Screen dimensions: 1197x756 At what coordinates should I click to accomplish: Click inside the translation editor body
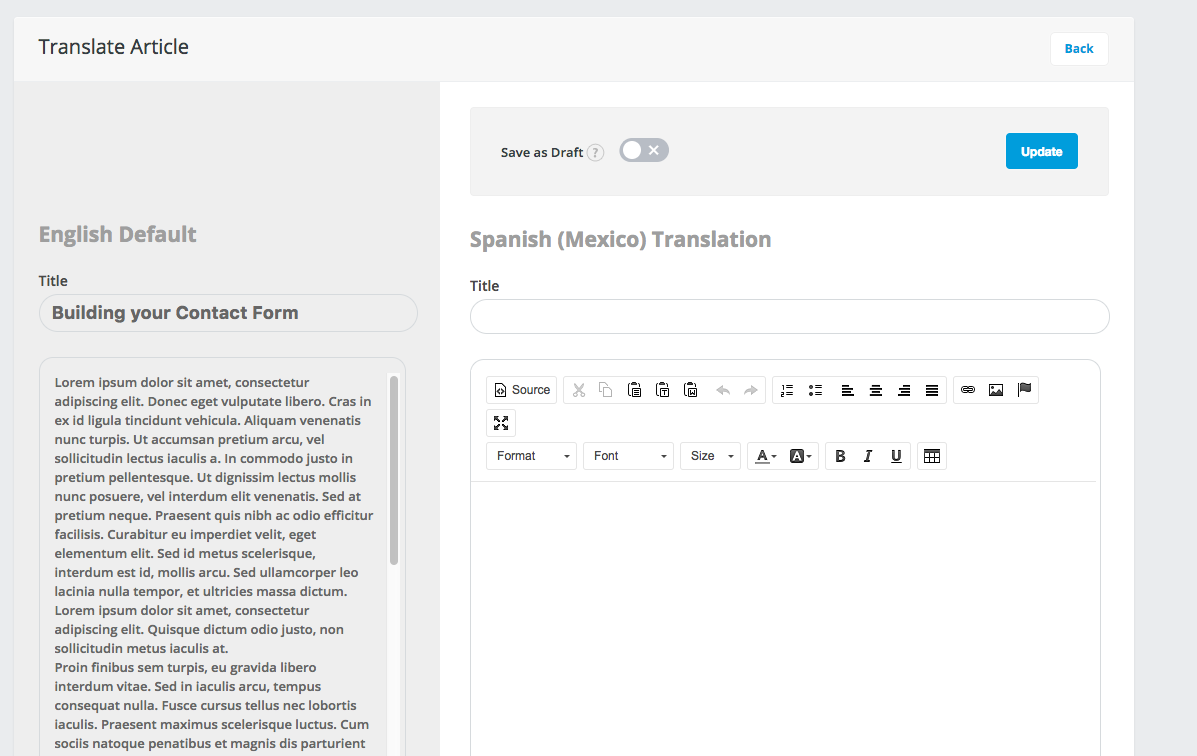tap(785, 619)
